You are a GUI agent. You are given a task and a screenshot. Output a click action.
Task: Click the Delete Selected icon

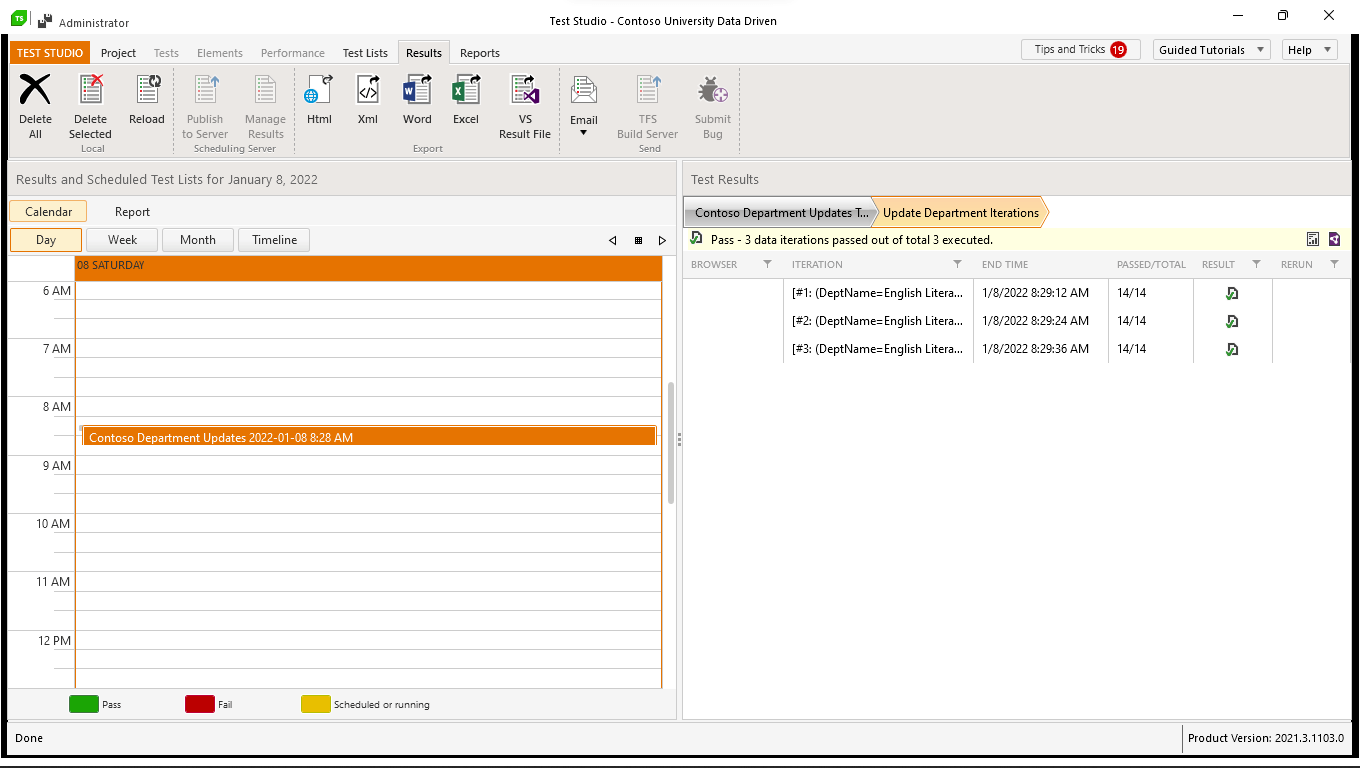point(91,89)
